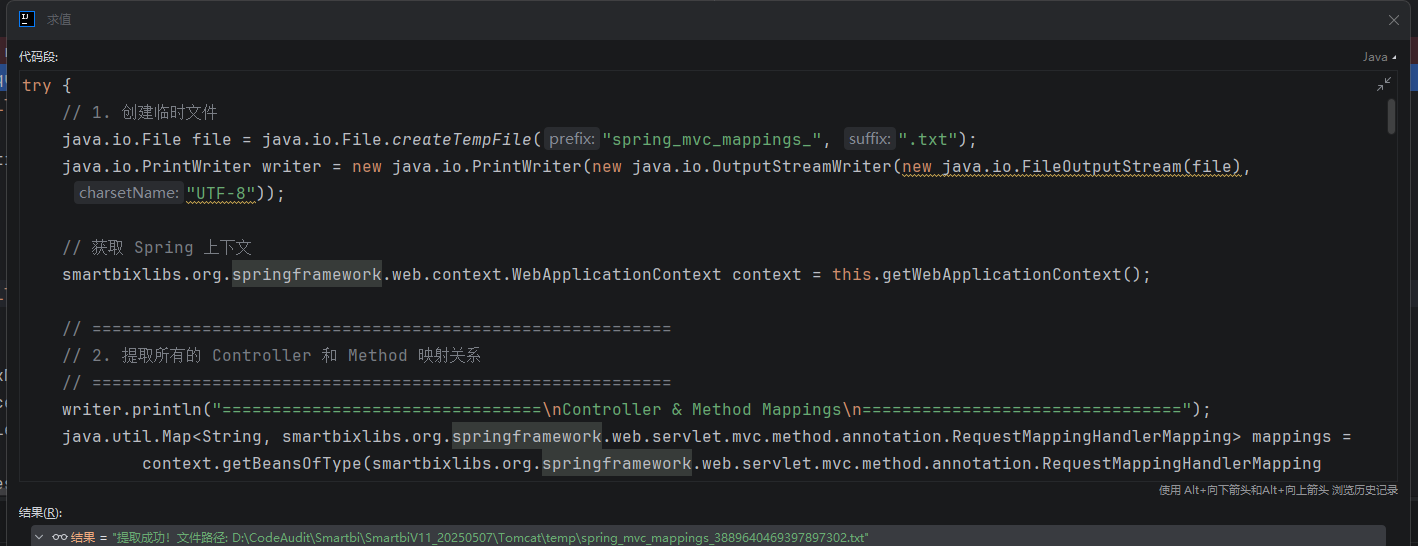Open the Java language dropdown
Image resolution: width=1418 pixels, height=546 pixels.
tap(1379, 57)
